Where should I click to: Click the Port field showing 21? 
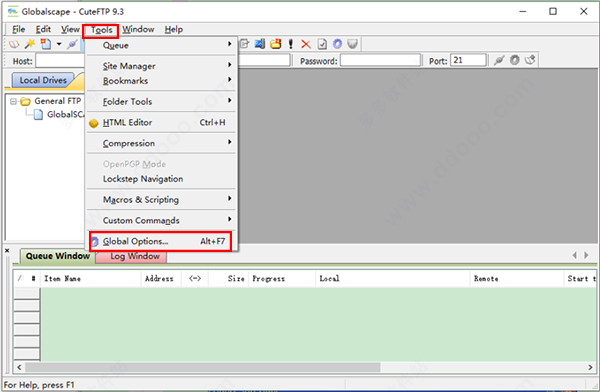469,60
